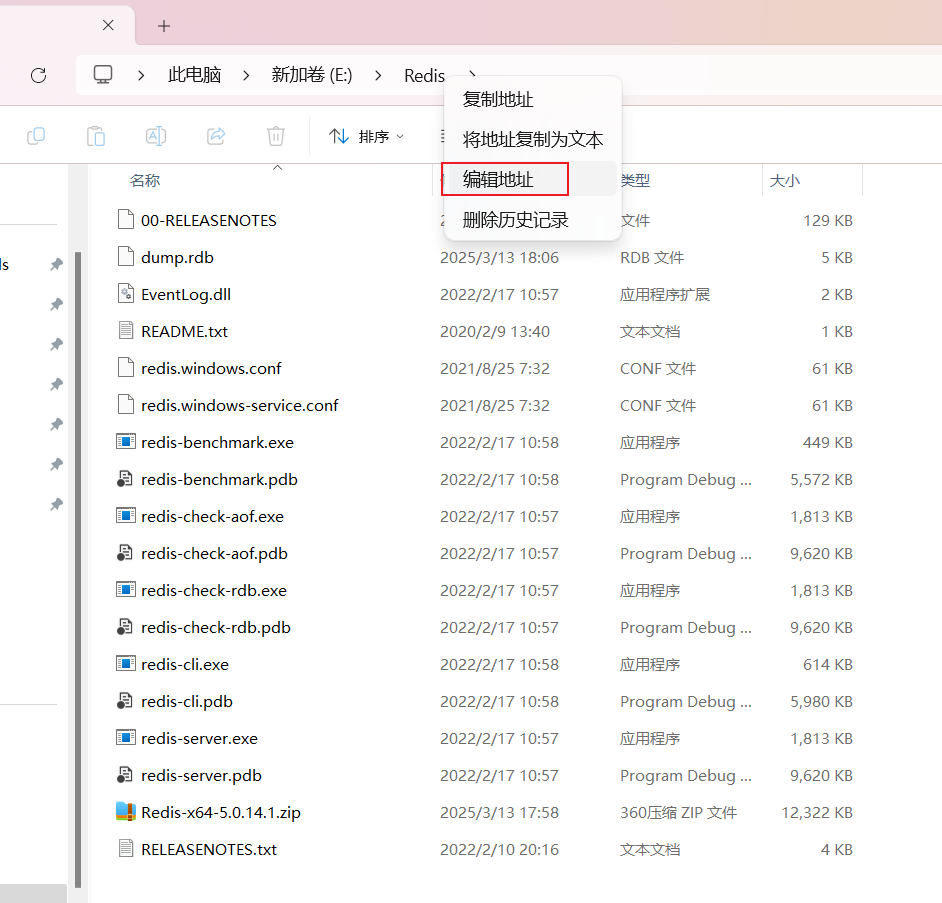Click date 2025/3/13 18:06 of dump.rdb
942x903 pixels.
click(x=499, y=258)
